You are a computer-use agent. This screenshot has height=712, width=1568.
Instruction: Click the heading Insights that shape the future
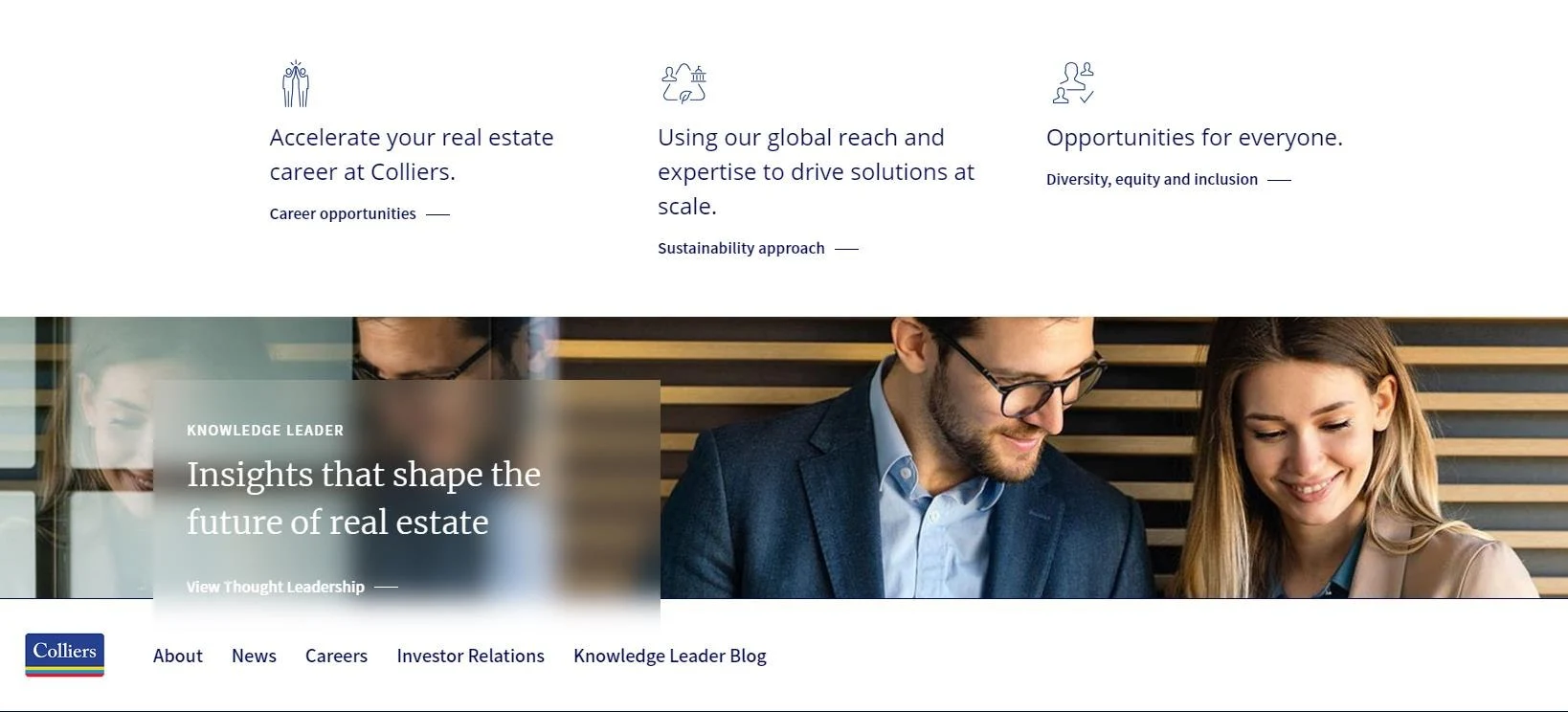[364, 498]
